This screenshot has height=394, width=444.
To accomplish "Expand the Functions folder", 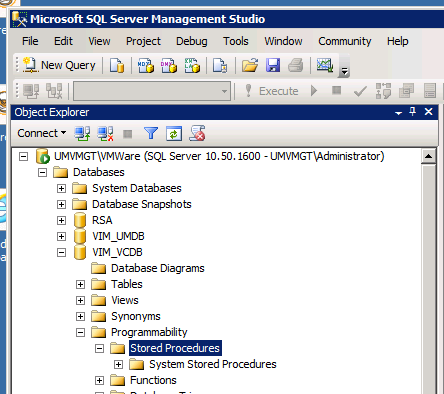I will coord(99,380).
